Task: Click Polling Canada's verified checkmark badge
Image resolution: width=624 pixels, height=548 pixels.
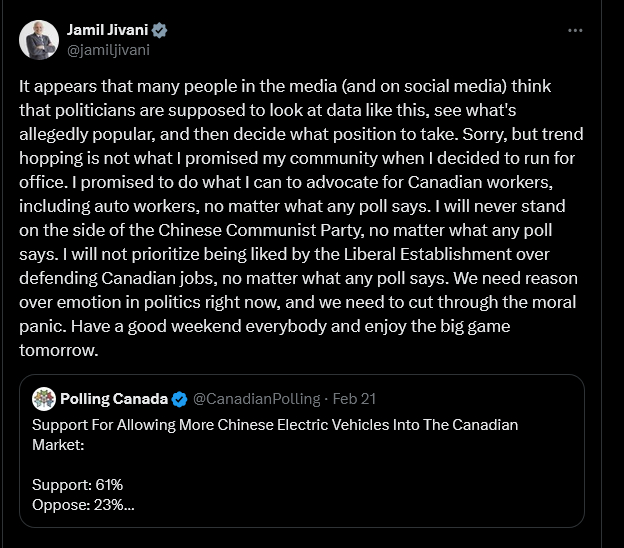Action: click(x=180, y=400)
